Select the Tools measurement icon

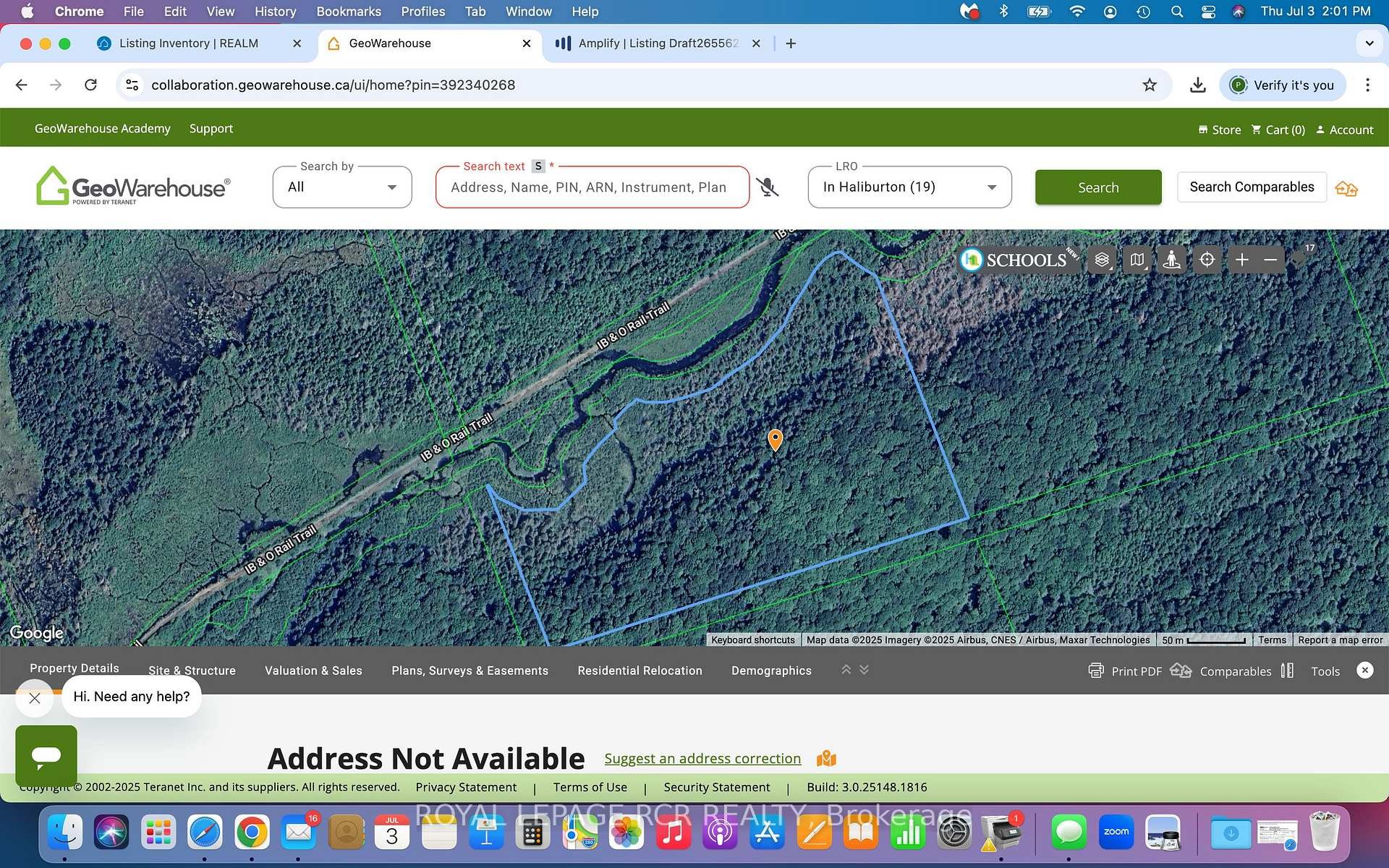[1288, 671]
